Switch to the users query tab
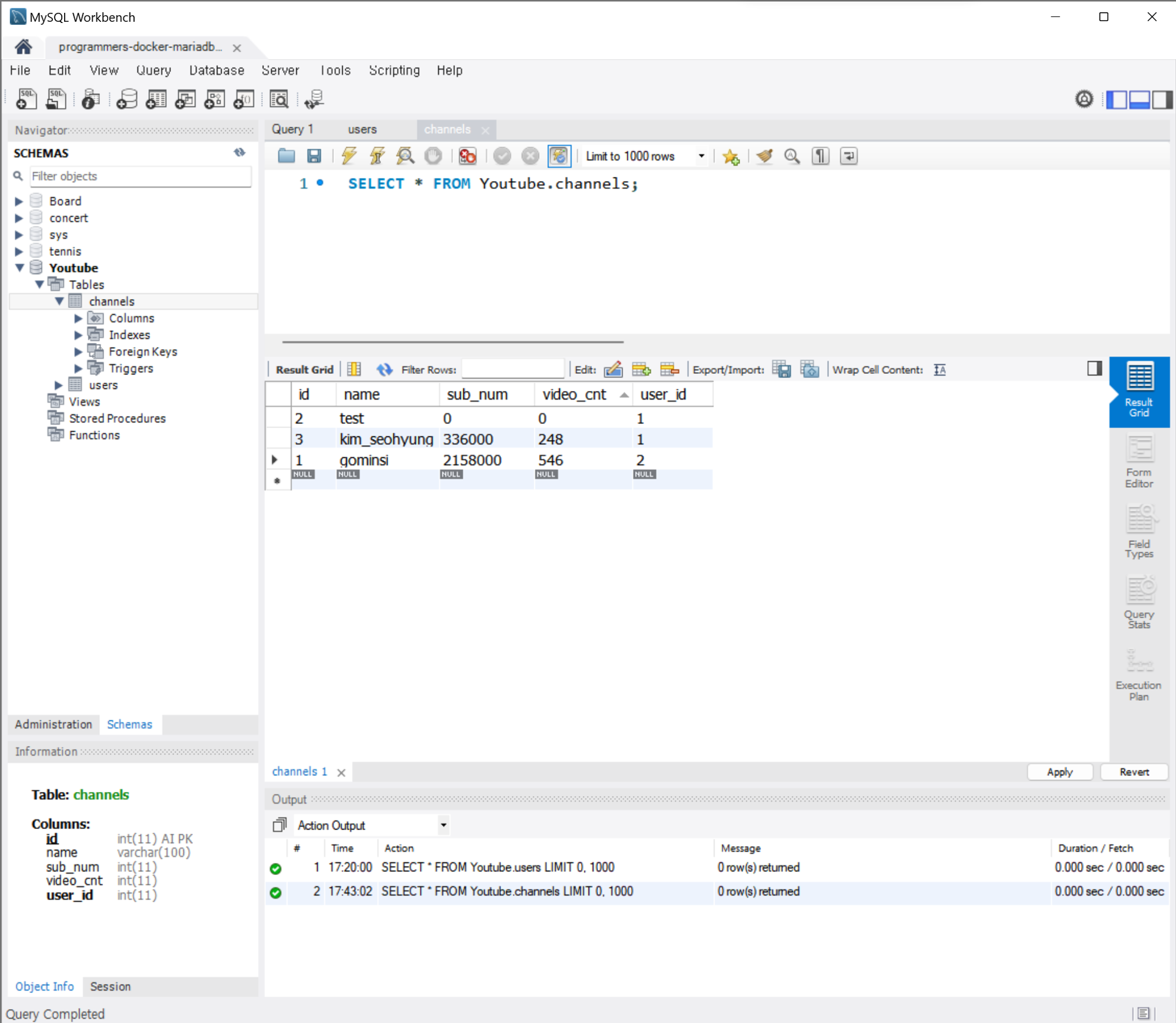This screenshot has height=1023, width=1176. pos(362,129)
